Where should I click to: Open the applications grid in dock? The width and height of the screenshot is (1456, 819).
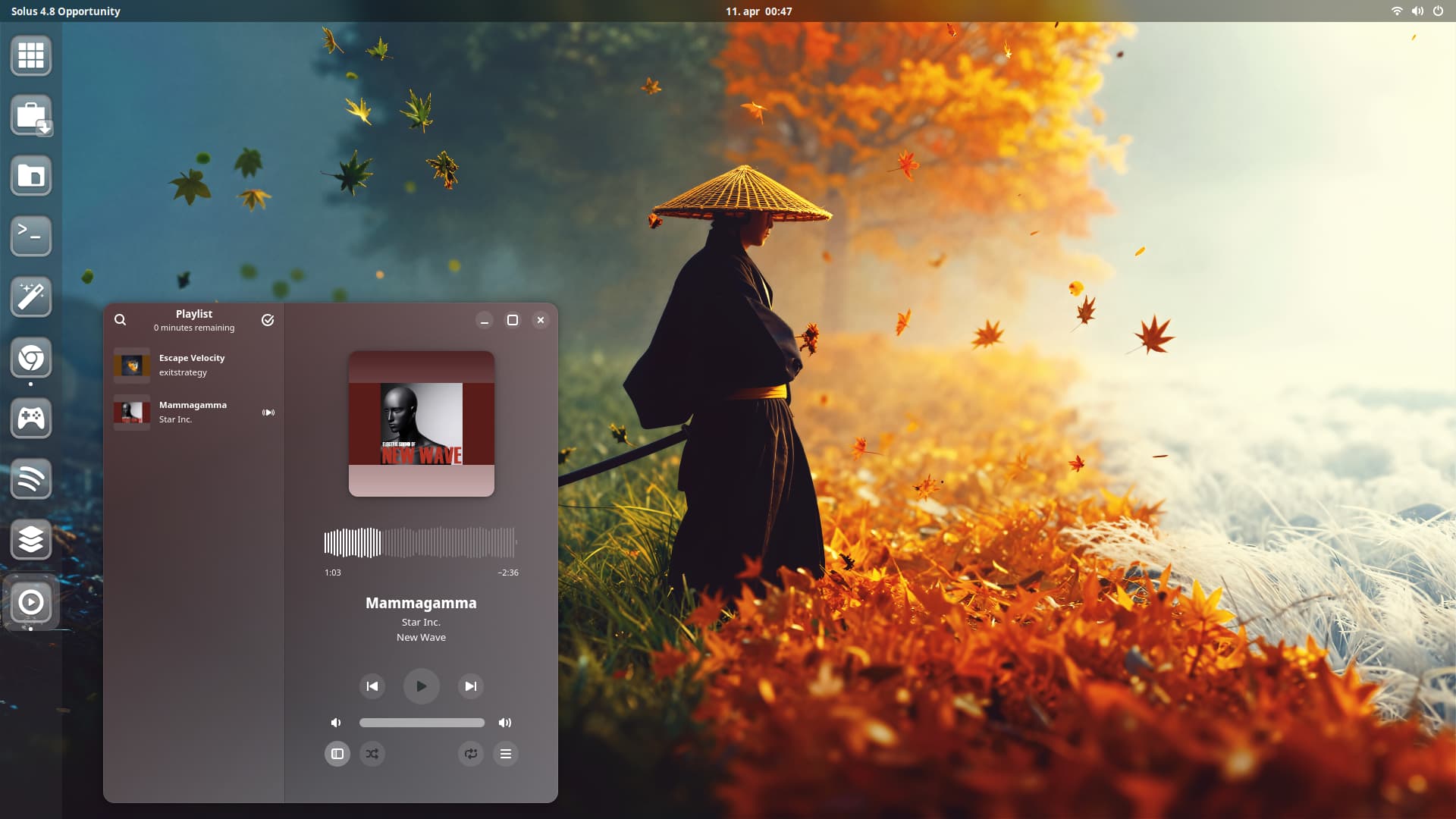[31, 55]
